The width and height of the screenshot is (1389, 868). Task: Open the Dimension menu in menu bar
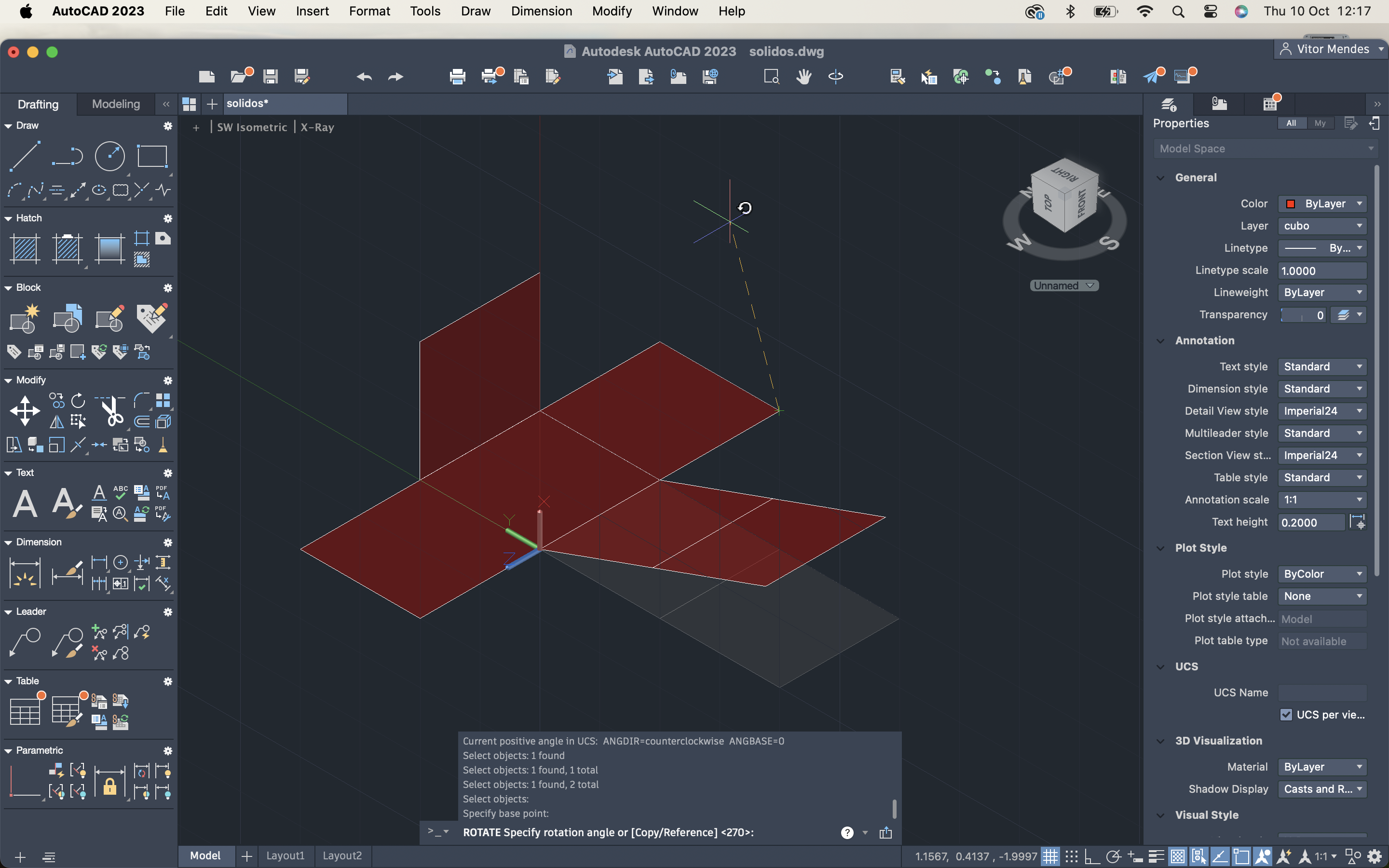point(541,11)
